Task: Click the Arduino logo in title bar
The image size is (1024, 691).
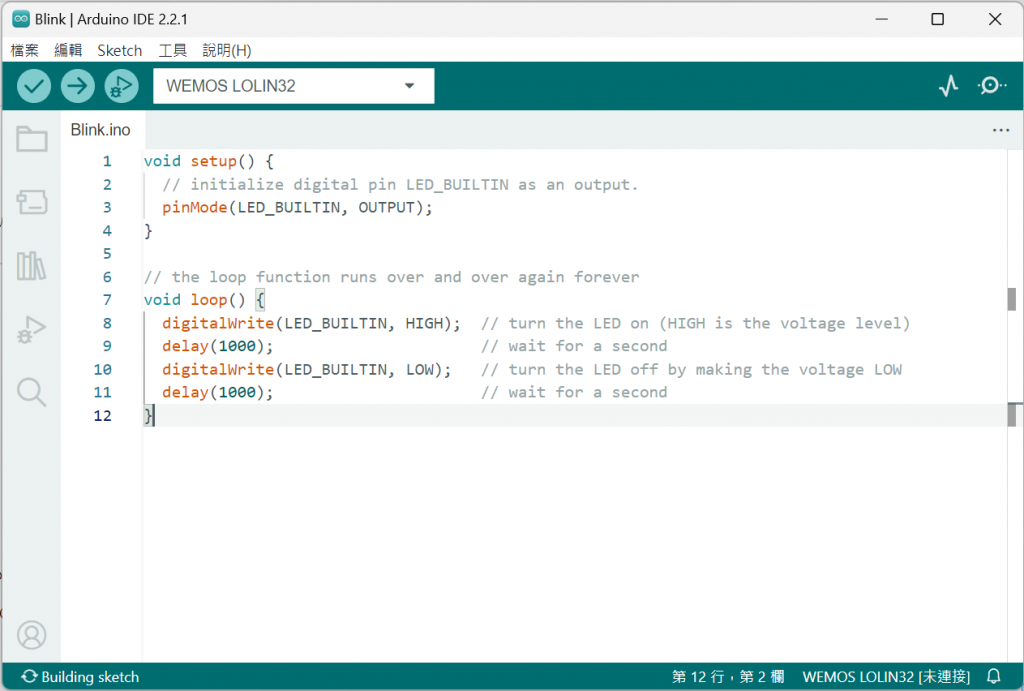Action: click(x=21, y=19)
